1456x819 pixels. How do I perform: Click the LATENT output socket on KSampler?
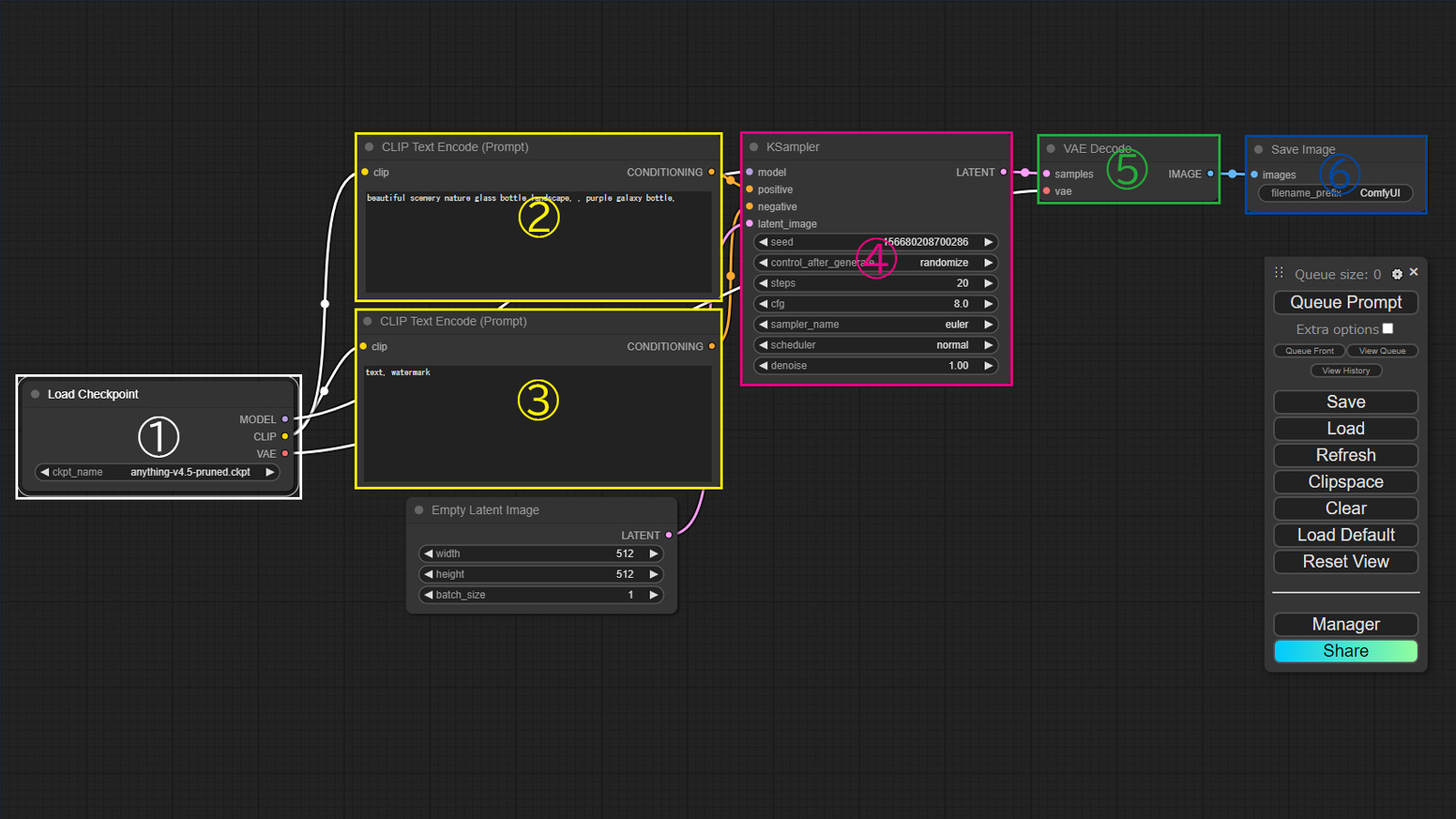click(1004, 172)
